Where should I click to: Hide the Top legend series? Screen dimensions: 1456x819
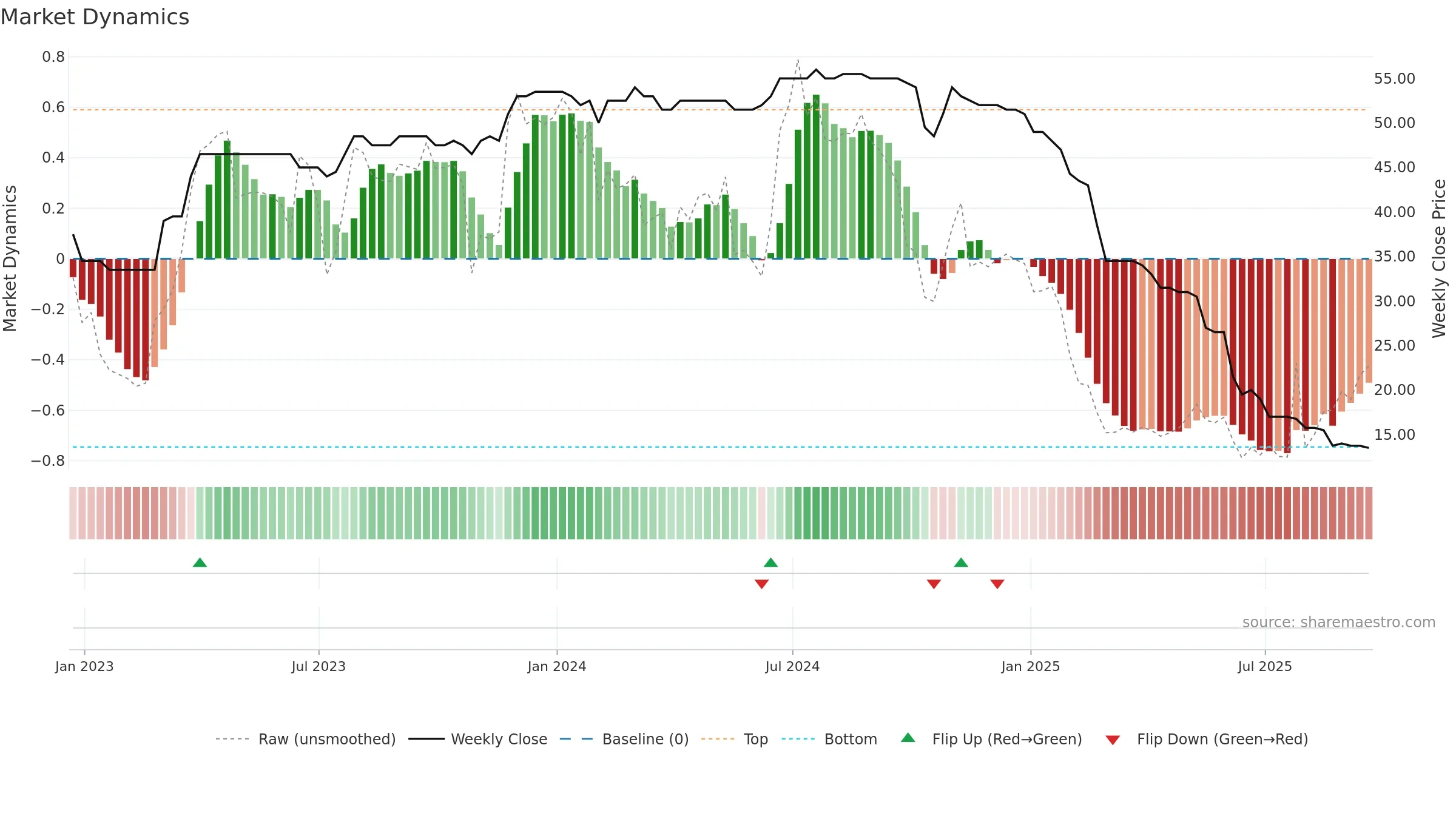tap(734, 739)
